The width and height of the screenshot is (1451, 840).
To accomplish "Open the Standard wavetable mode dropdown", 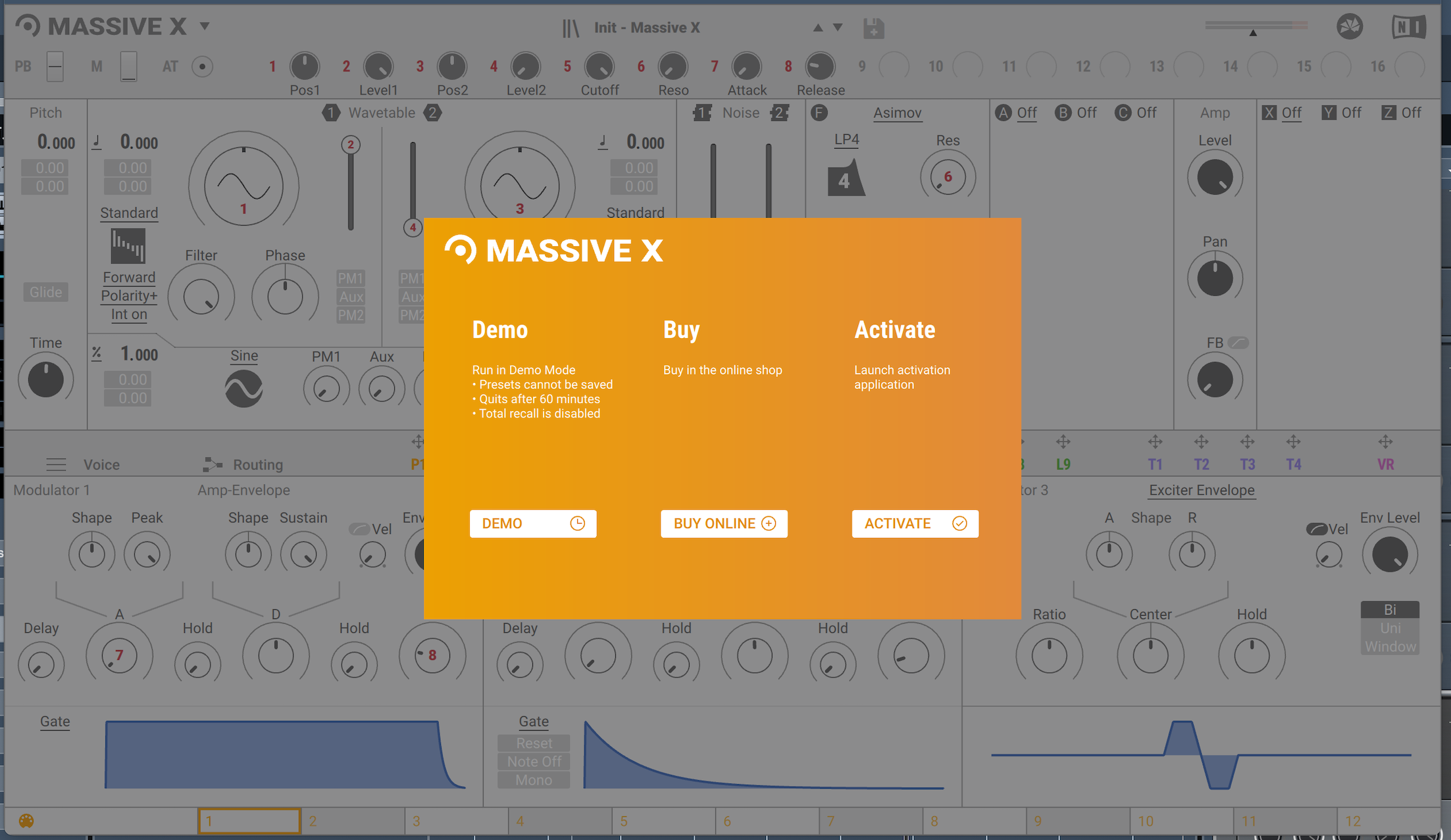I will [x=129, y=212].
